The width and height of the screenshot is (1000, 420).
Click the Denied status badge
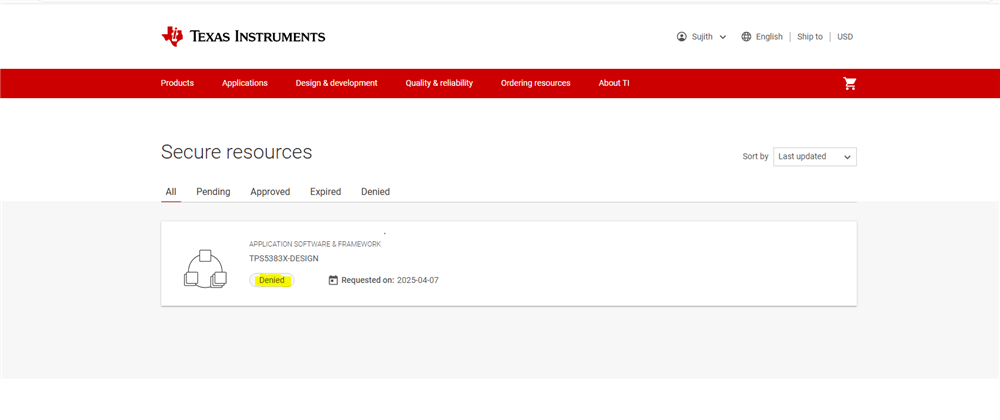point(272,280)
